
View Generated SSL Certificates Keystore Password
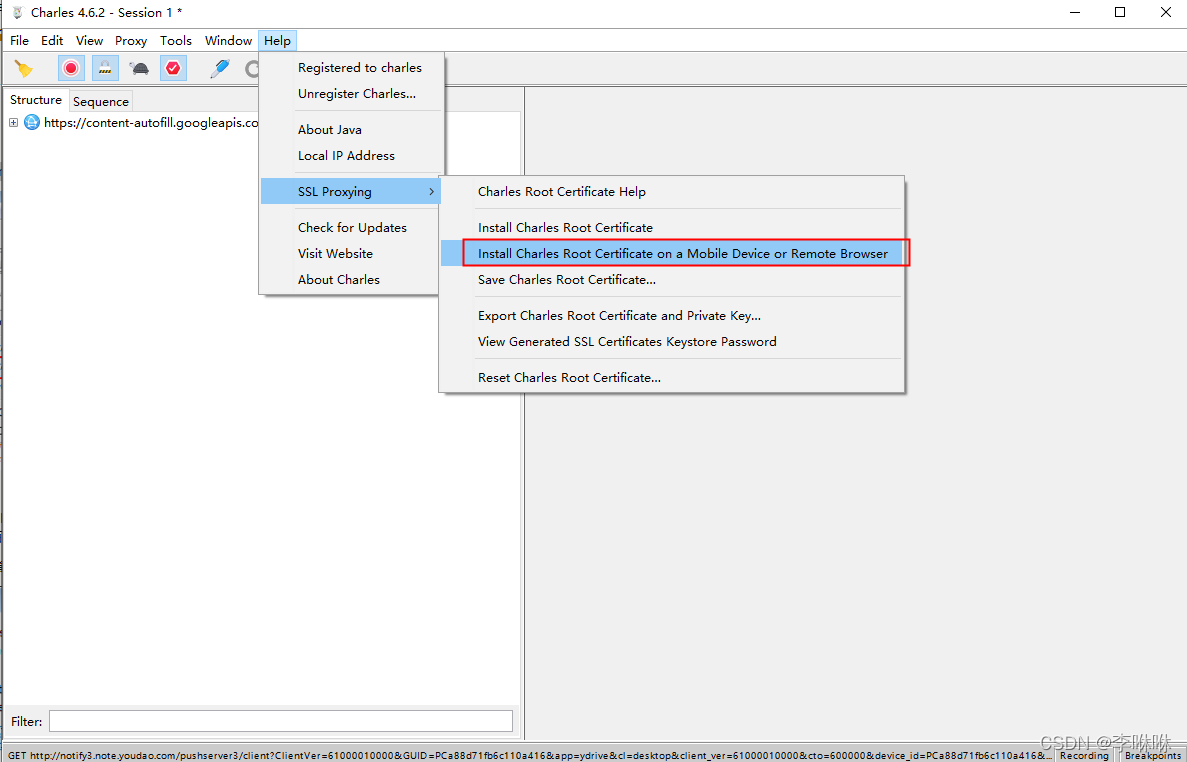[672, 341]
